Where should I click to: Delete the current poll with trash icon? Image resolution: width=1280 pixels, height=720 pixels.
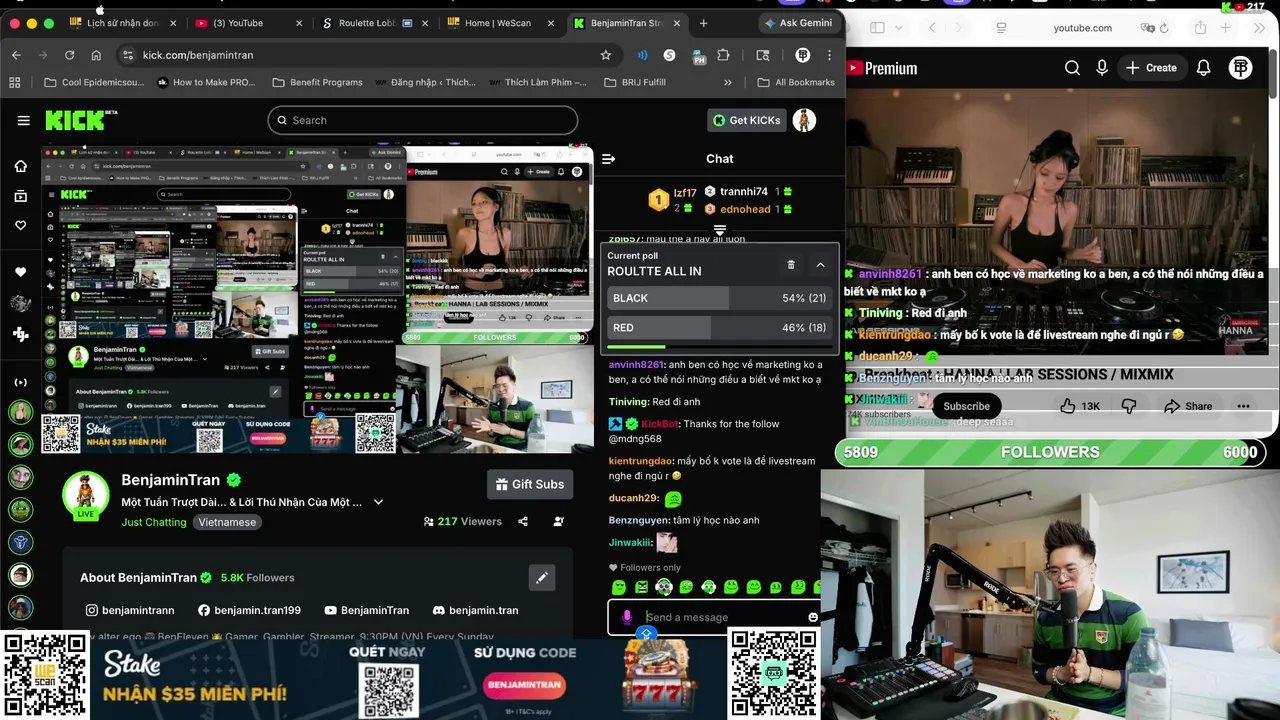coord(790,265)
